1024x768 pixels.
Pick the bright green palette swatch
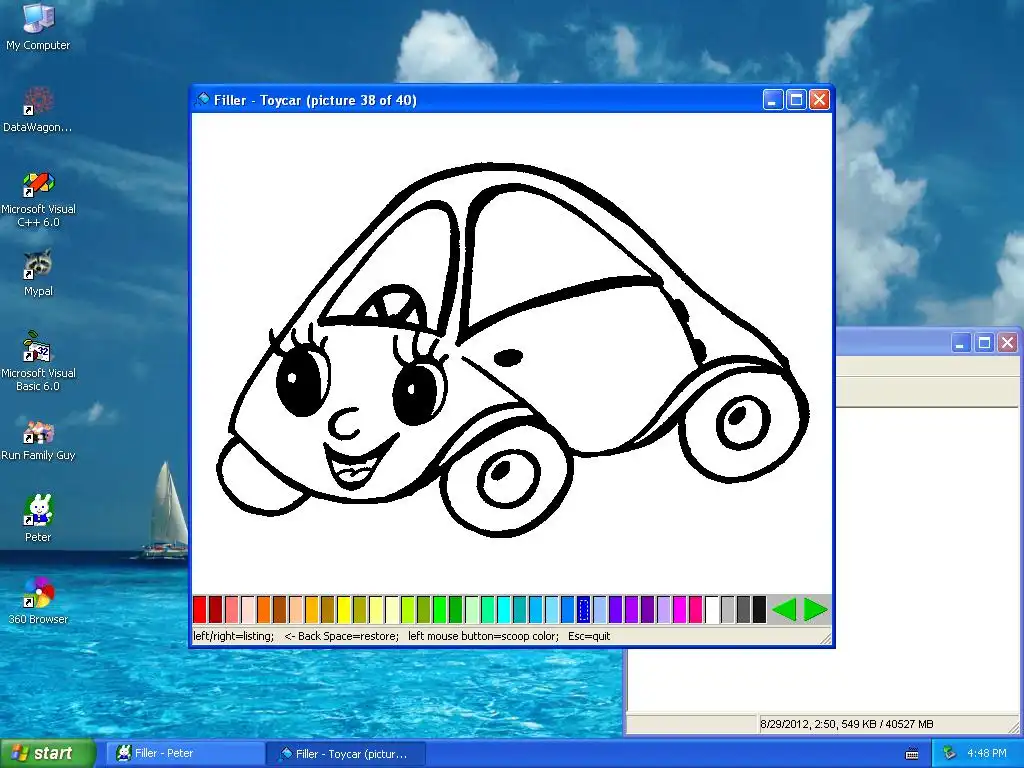pyautogui.click(x=440, y=609)
